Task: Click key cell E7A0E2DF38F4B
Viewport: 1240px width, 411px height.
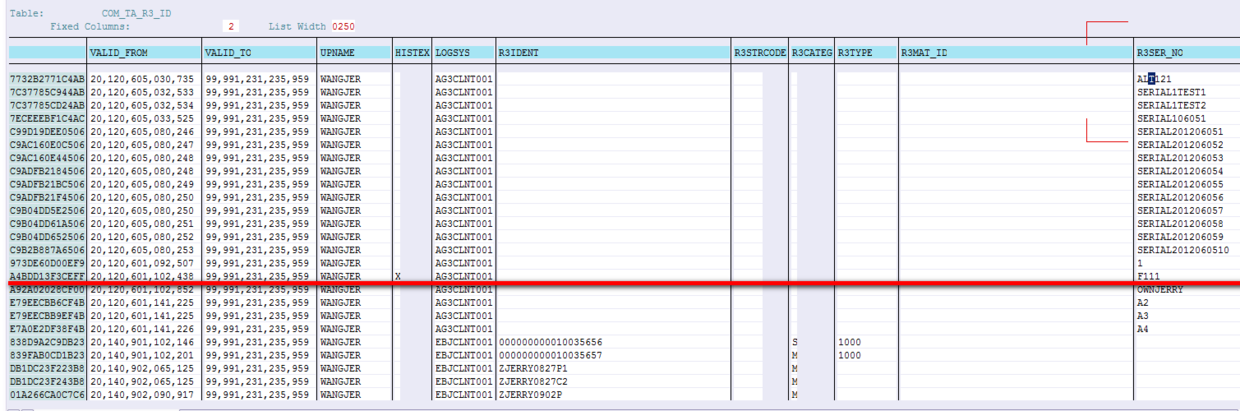Action: [47, 329]
